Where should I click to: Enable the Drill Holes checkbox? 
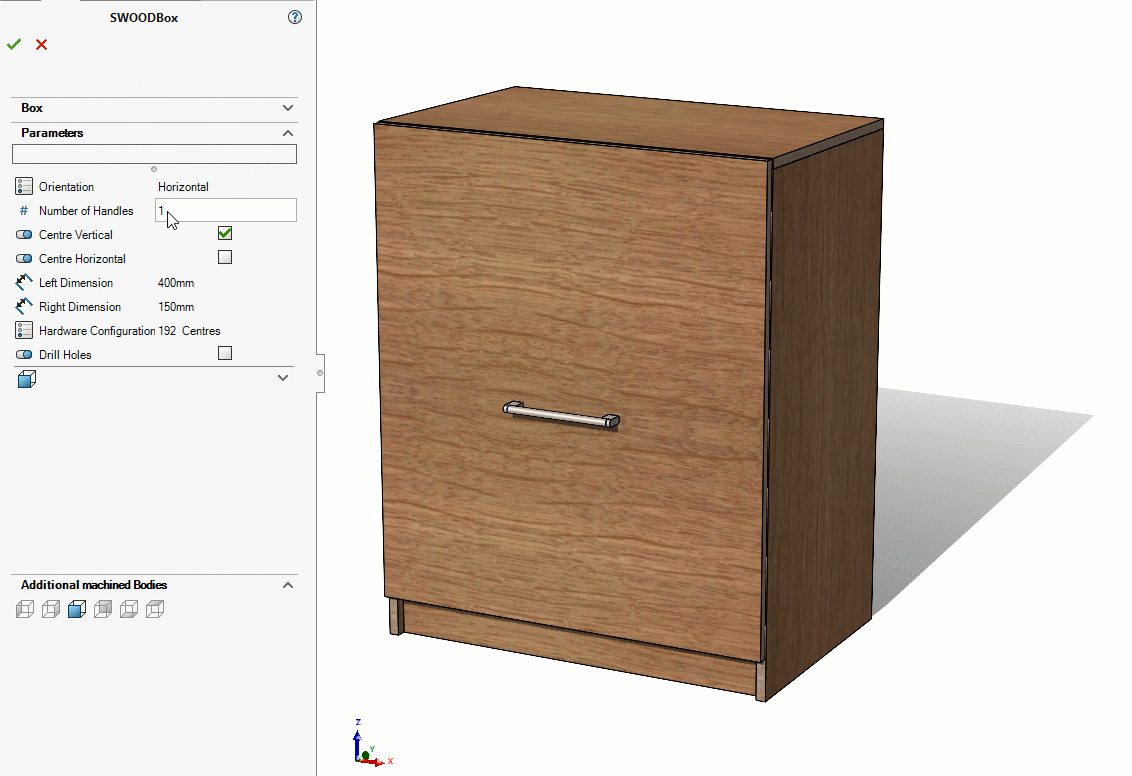[224, 352]
